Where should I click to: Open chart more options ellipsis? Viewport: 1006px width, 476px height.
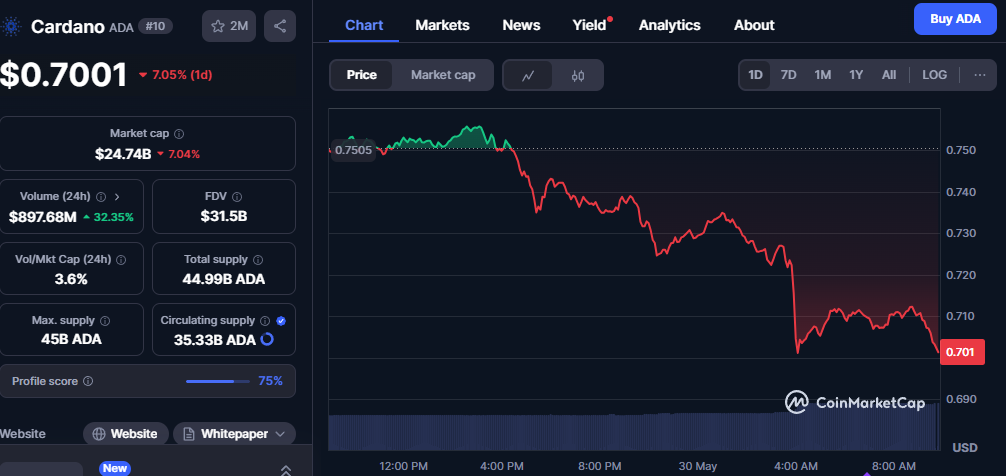[x=980, y=75]
